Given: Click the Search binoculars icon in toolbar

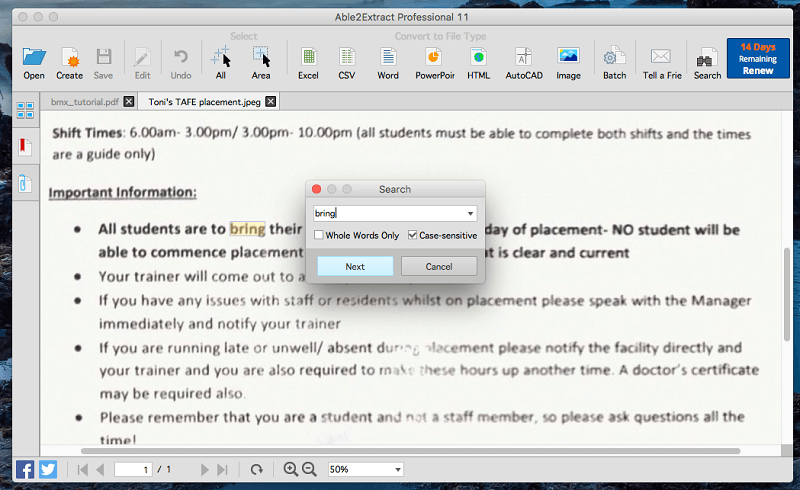Looking at the screenshot, I should 707,58.
